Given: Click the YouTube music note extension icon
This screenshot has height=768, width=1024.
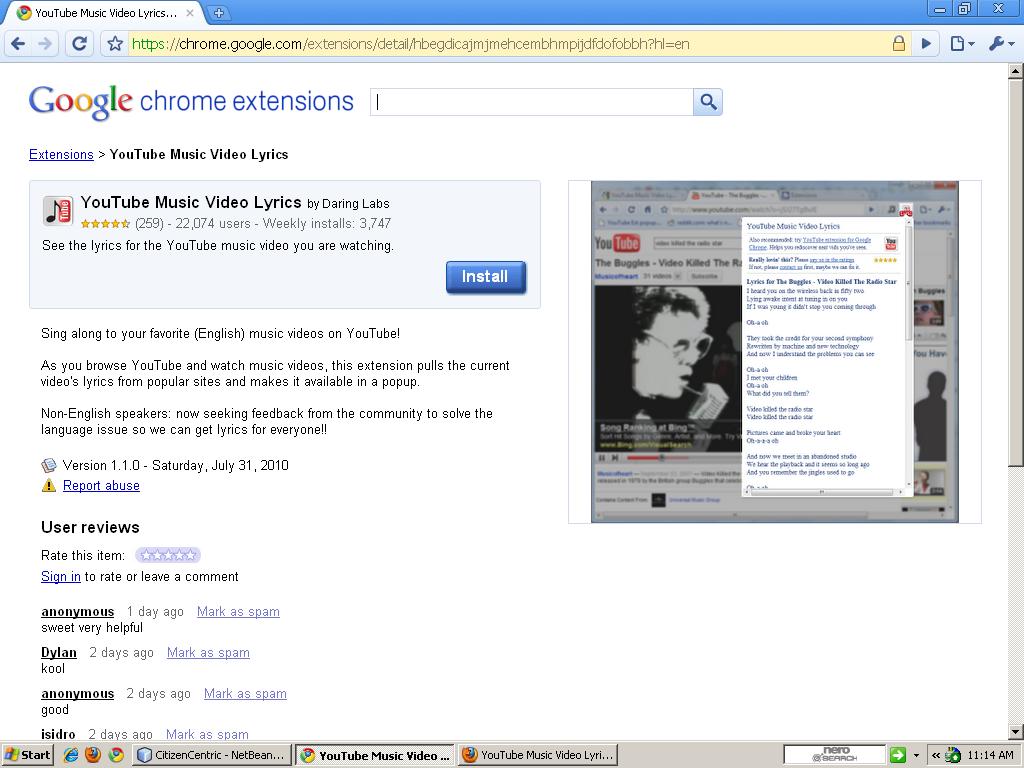Looking at the screenshot, I should (x=58, y=211).
